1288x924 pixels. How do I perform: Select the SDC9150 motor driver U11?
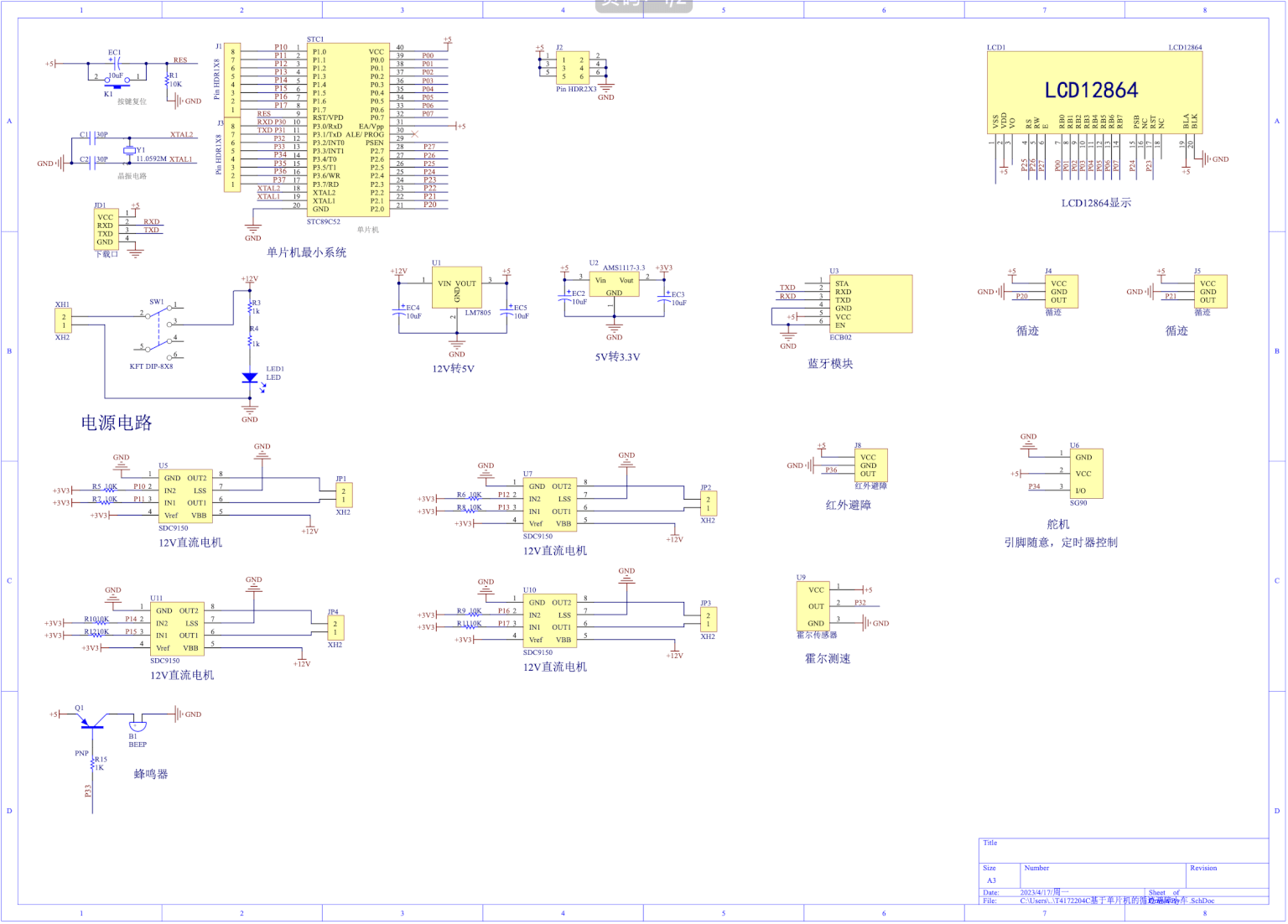click(176, 629)
